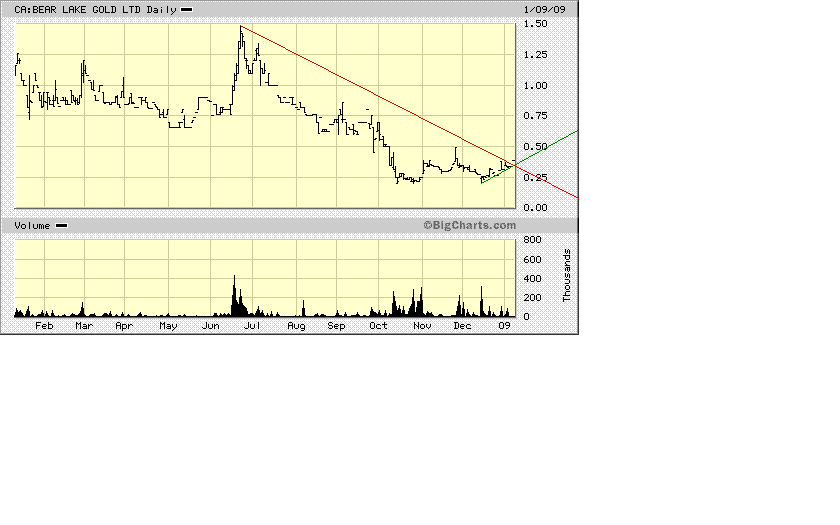Click the 1.00 price axis label
The height and width of the screenshot is (525, 840).
coord(535,86)
